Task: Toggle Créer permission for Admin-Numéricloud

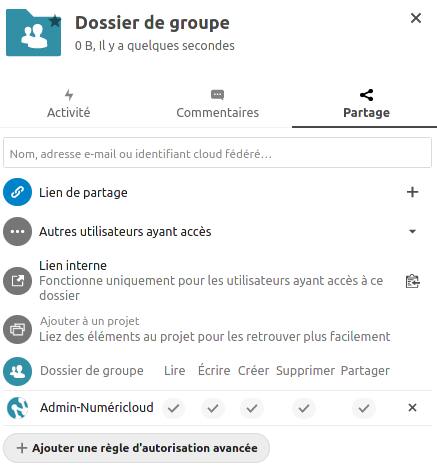Action: tap(252, 408)
